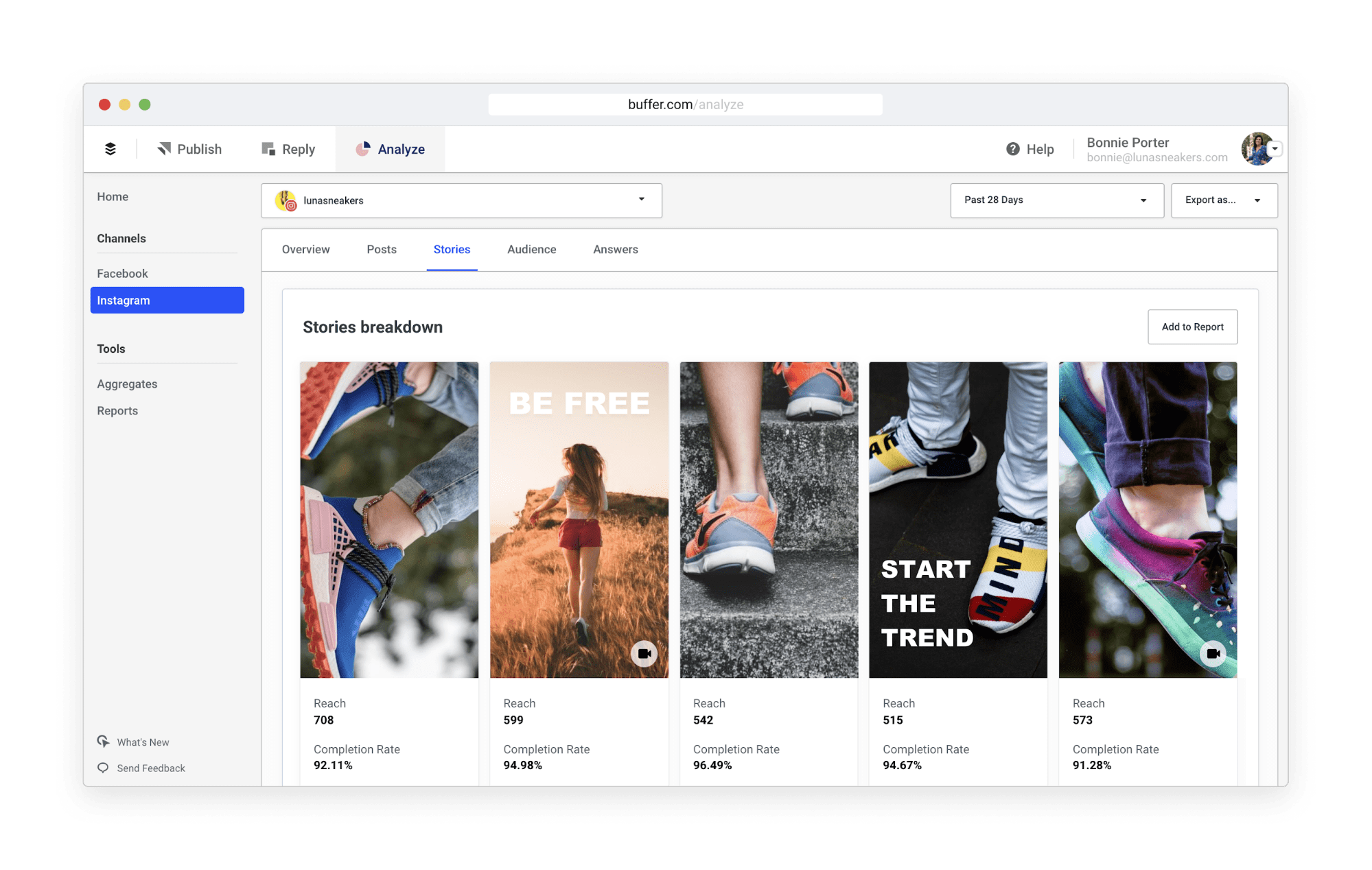Viewport: 1372px width, 870px height.
Task: Select the Overview tab
Action: coord(305,250)
